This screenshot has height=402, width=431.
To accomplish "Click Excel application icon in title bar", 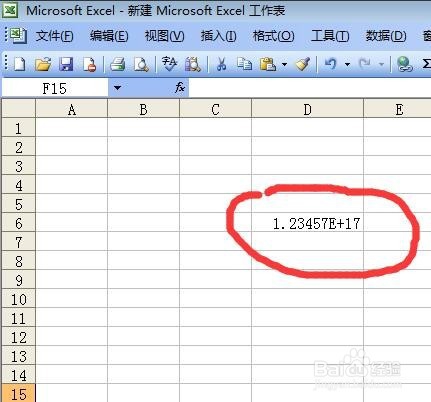I will [x=10, y=10].
